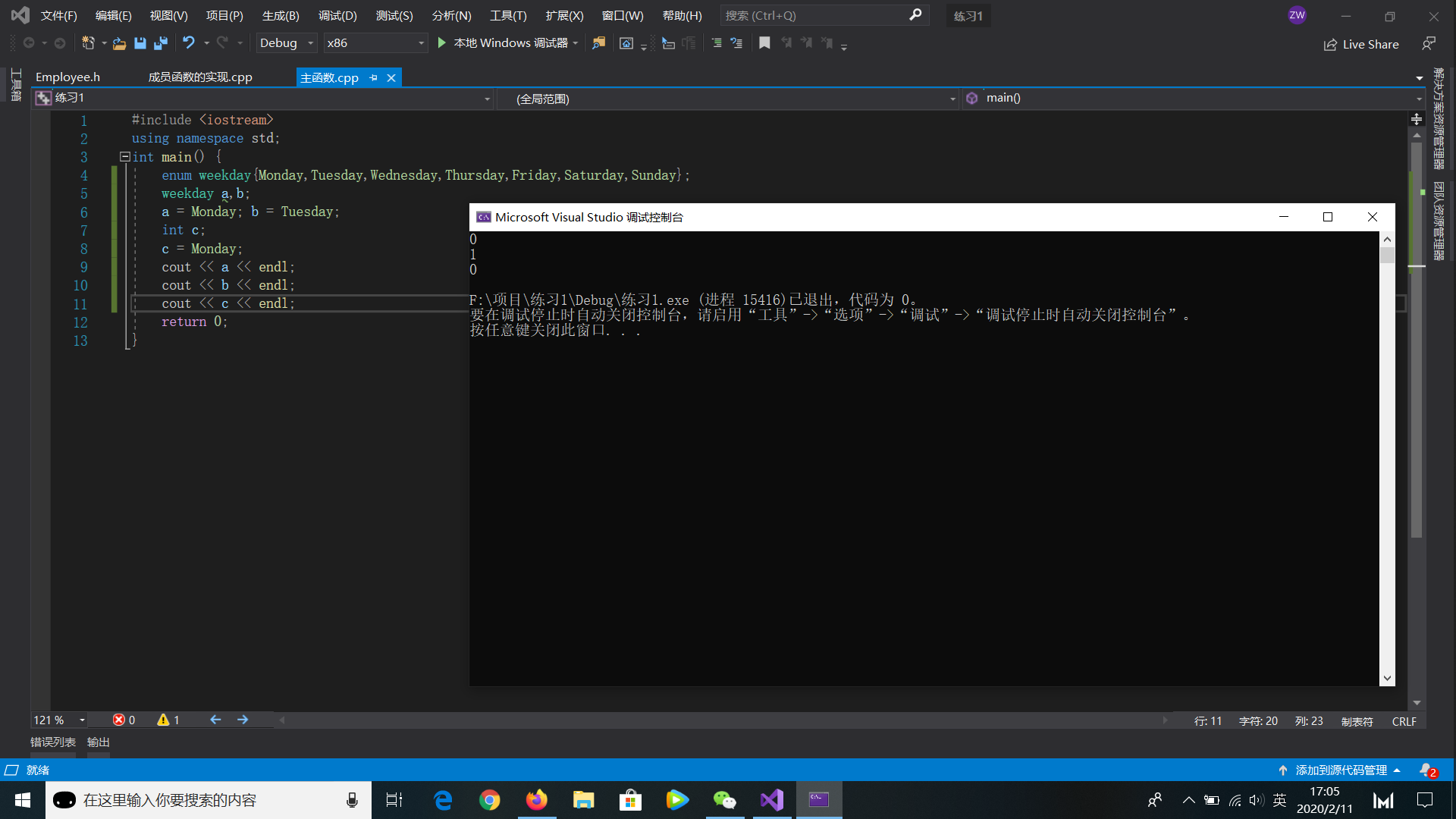This screenshot has width=1456, height=819.
Task: Open the 练习1 project scope dropdown
Action: [x=263, y=98]
